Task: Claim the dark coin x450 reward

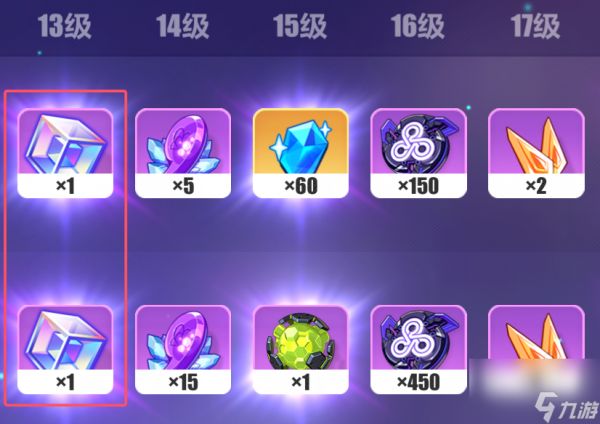Action: click(419, 349)
